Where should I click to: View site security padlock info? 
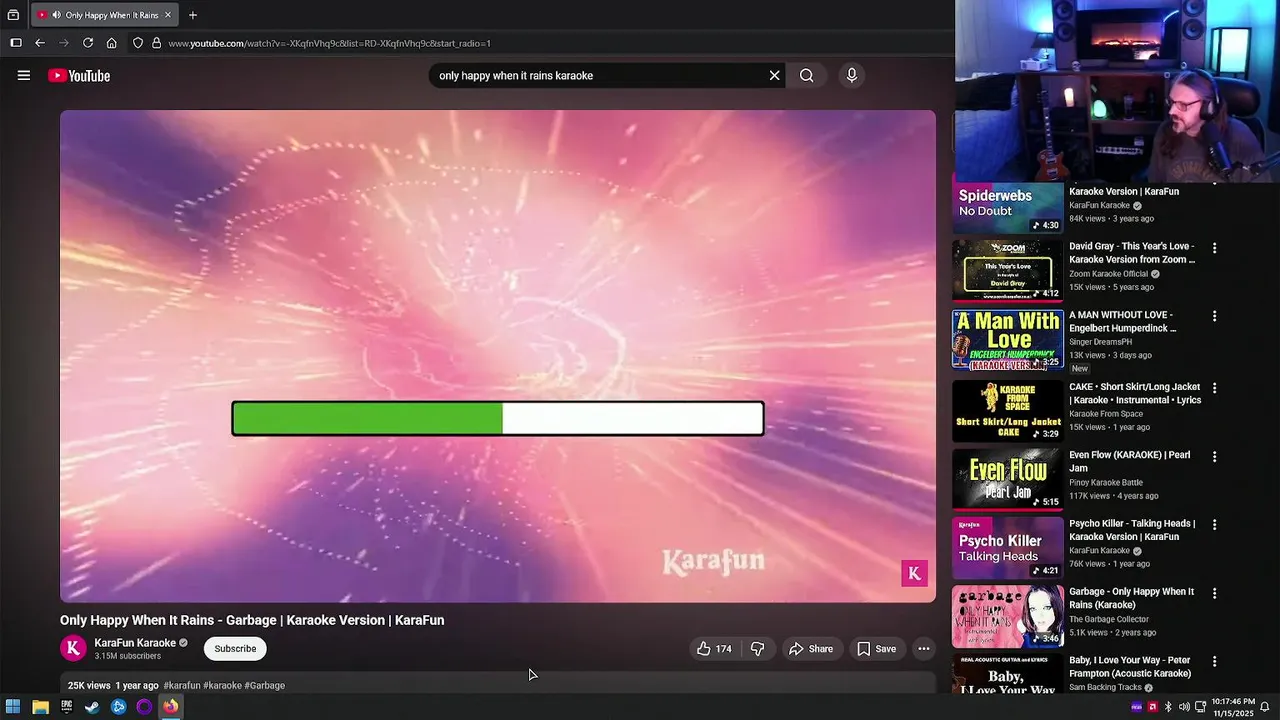pyautogui.click(x=156, y=43)
